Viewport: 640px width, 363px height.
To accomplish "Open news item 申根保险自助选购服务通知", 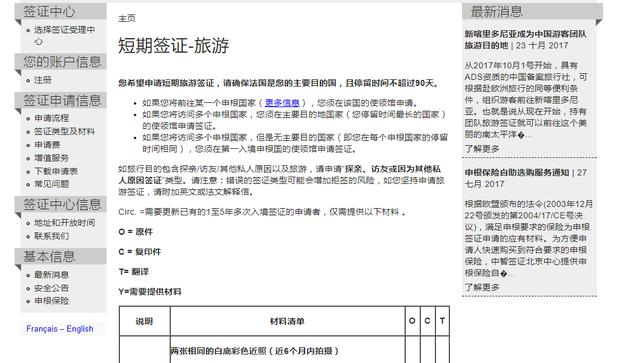I will coord(517,173).
